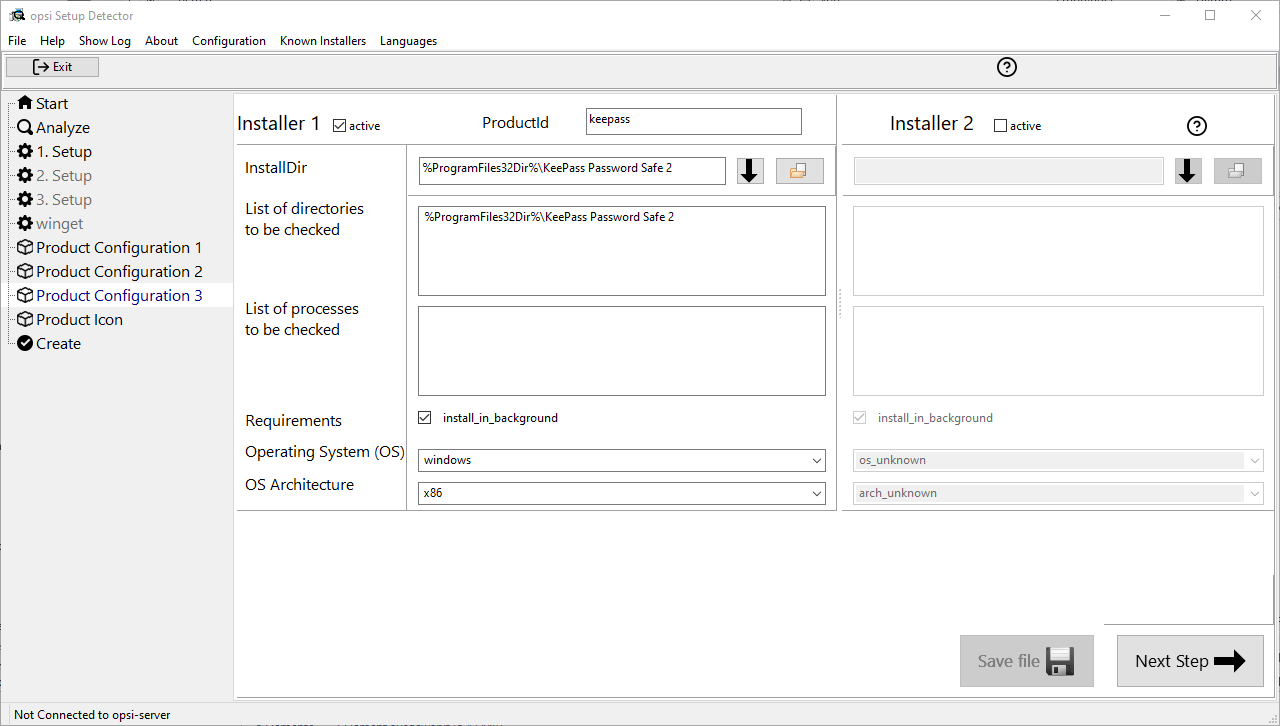Viewport: 1280px width, 726px height.
Task: Select the Product Configuration 3 step
Action: click(119, 295)
